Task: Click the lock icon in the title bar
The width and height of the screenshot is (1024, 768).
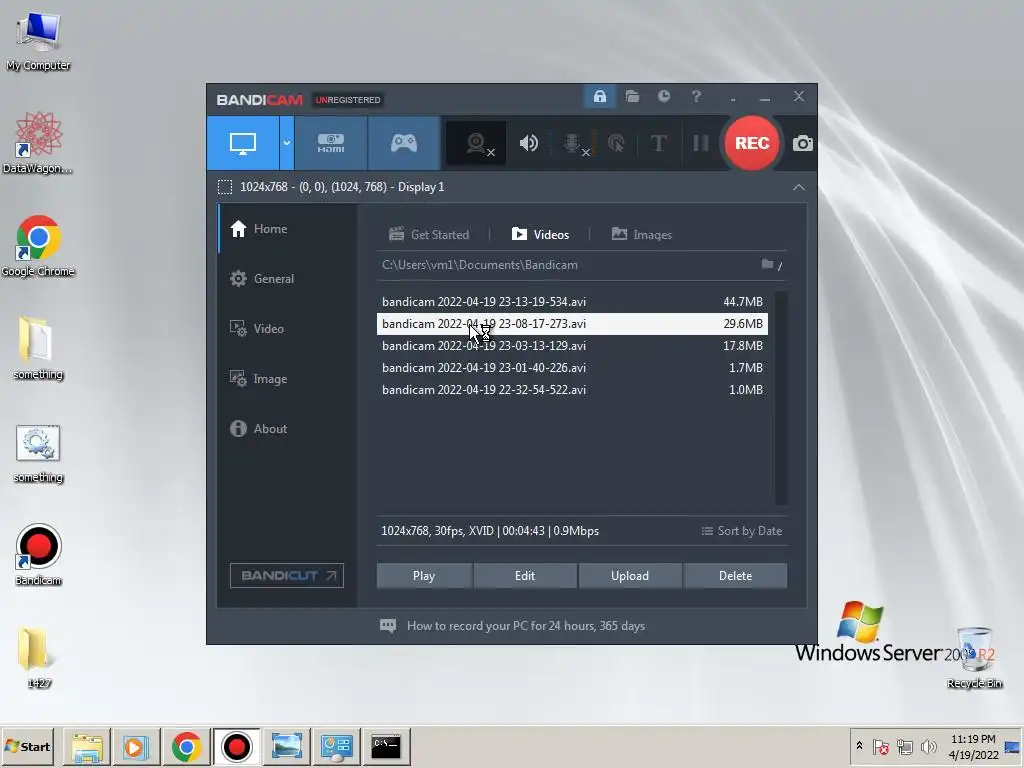Action: click(x=600, y=97)
